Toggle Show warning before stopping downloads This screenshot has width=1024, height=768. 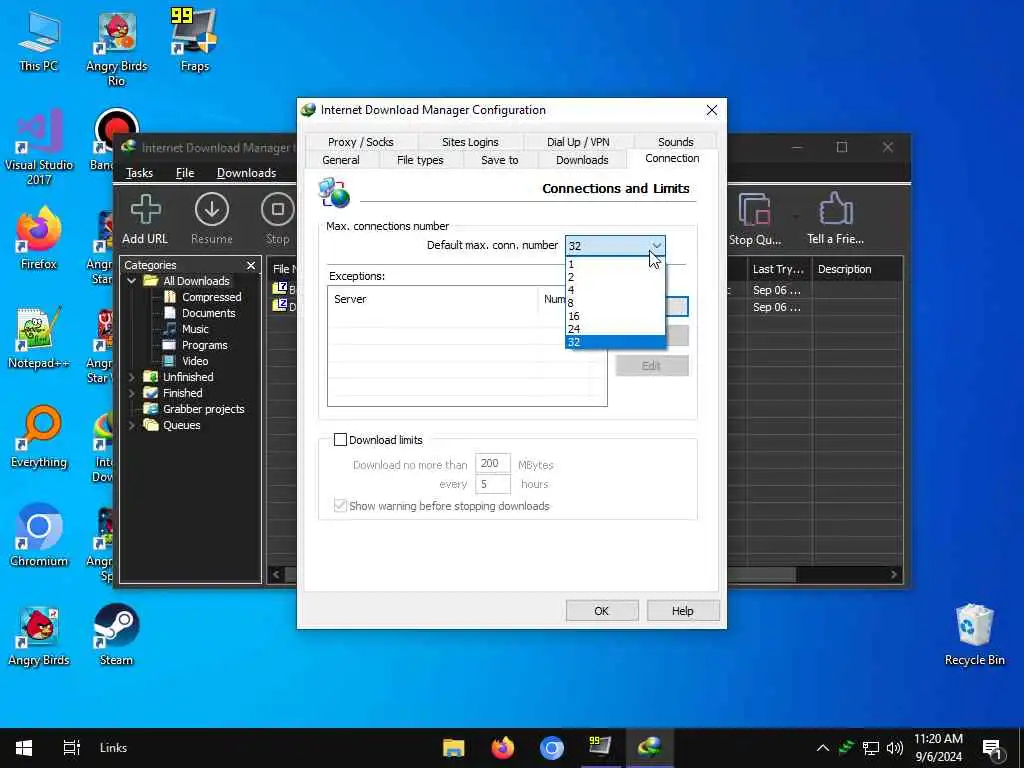pyautogui.click(x=340, y=505)
